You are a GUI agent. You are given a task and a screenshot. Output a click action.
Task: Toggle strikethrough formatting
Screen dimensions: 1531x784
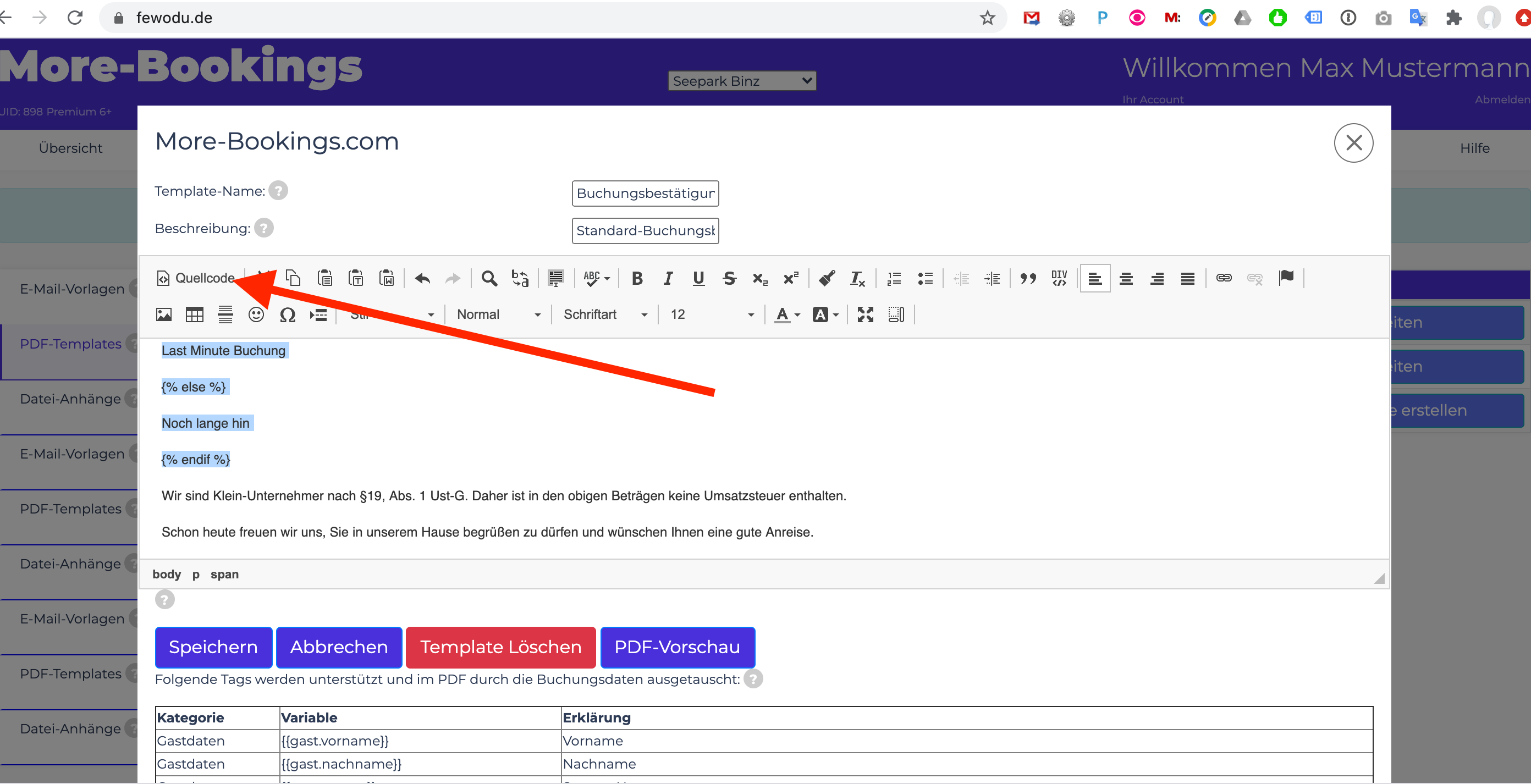pos(730,278)
